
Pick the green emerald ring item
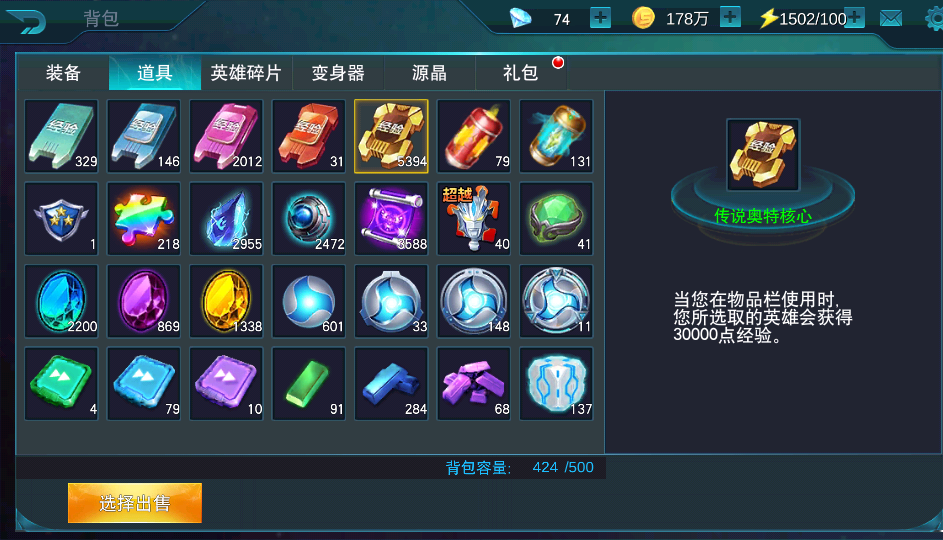pyautogui.click(x=556, y=219)
